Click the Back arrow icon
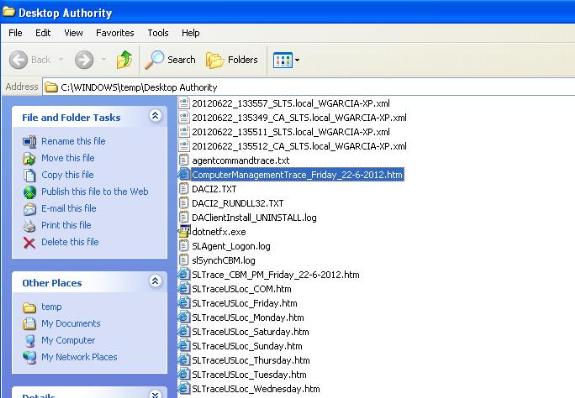Viewport: 575px width, 398px height. (x=18, y=60)
